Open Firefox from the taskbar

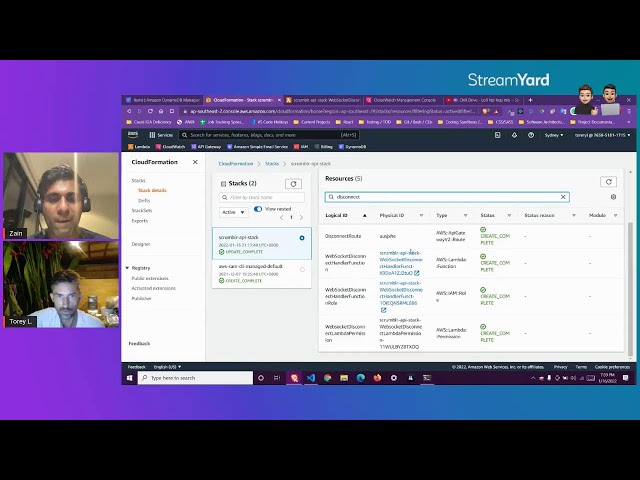377,378
